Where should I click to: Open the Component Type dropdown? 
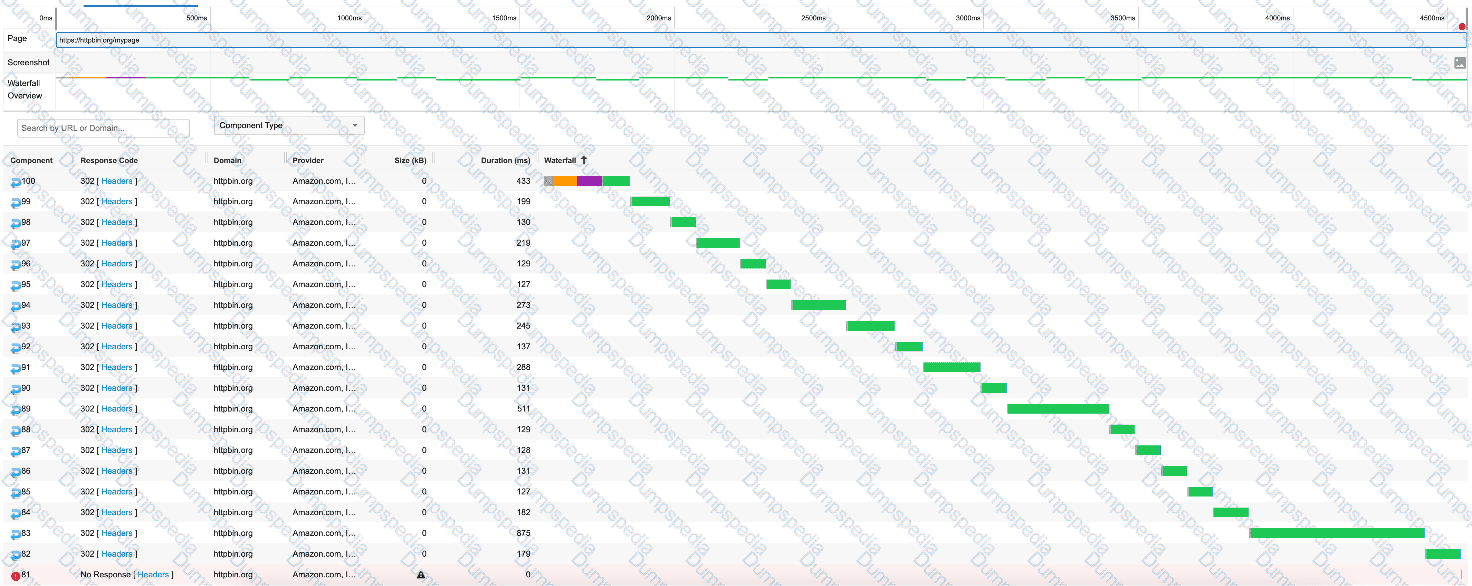[x=290, y=126]
